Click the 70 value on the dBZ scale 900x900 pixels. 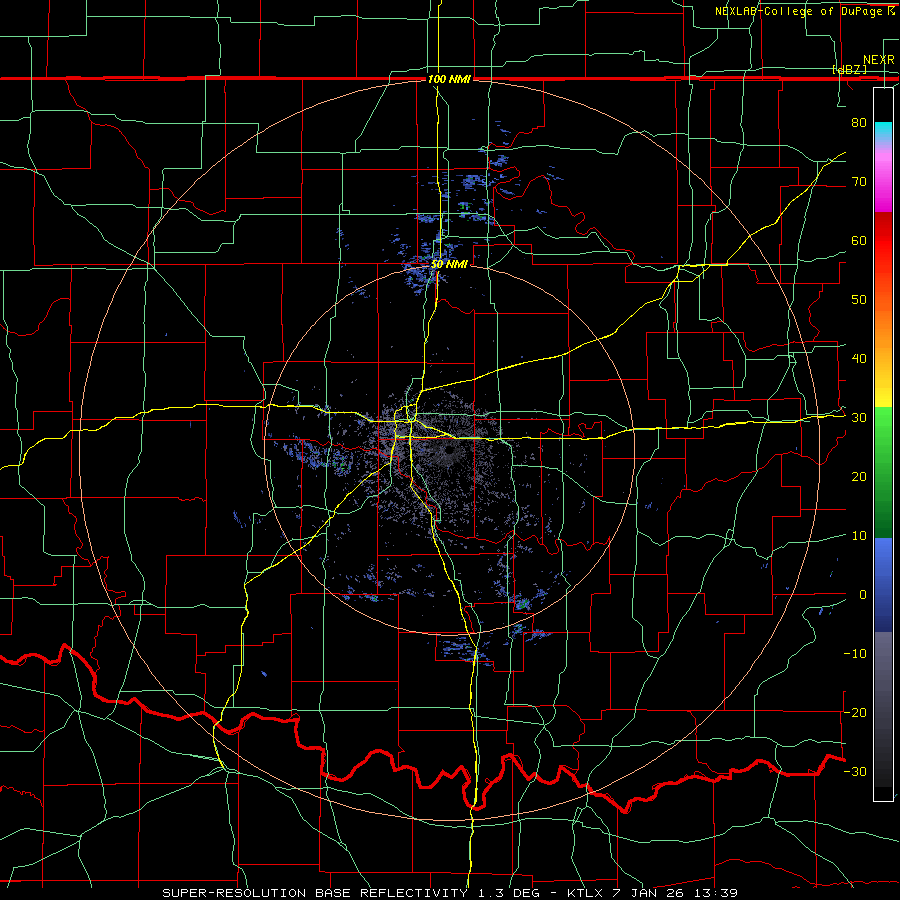[859, 181]
